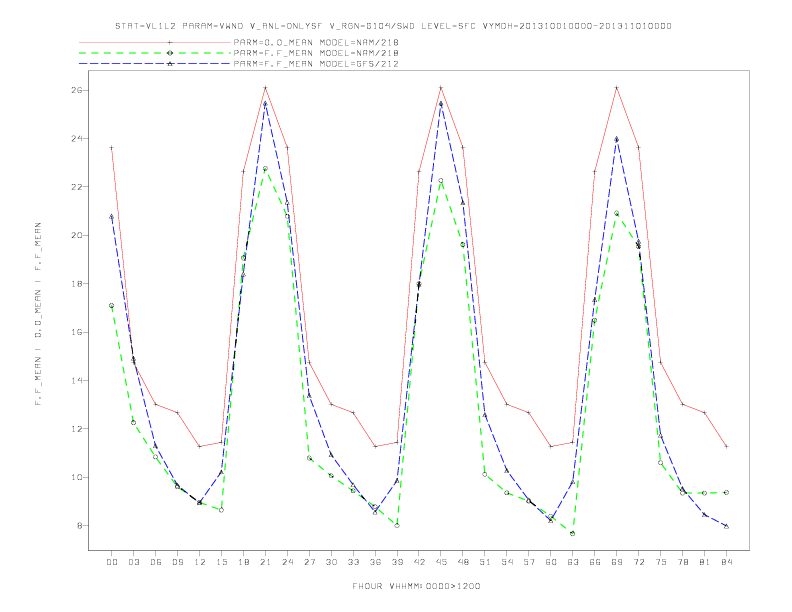The width and height of the screenshot is (792, 612).
Task: Click x-axis forecast hour label 63
Action: tap(573, 562)
